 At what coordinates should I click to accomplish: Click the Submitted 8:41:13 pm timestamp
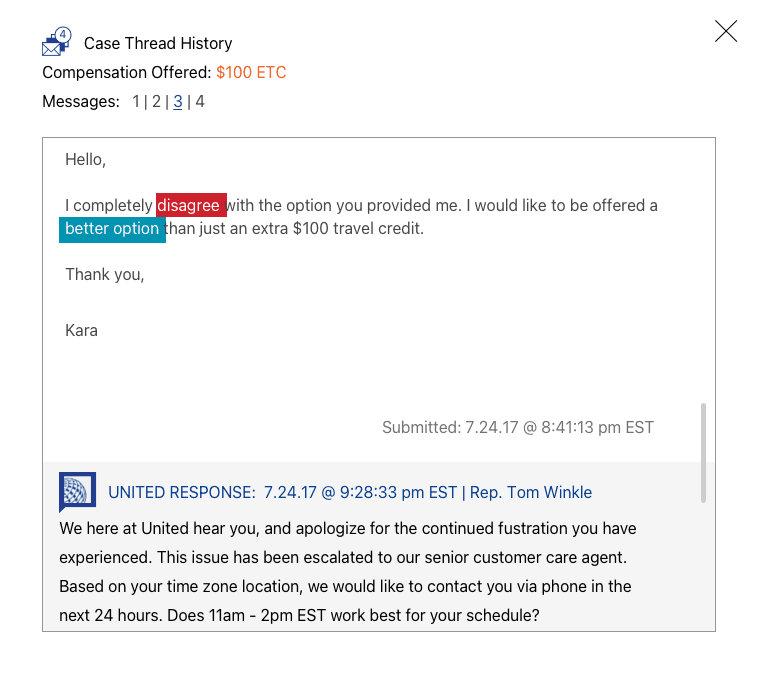click(517, 427)
